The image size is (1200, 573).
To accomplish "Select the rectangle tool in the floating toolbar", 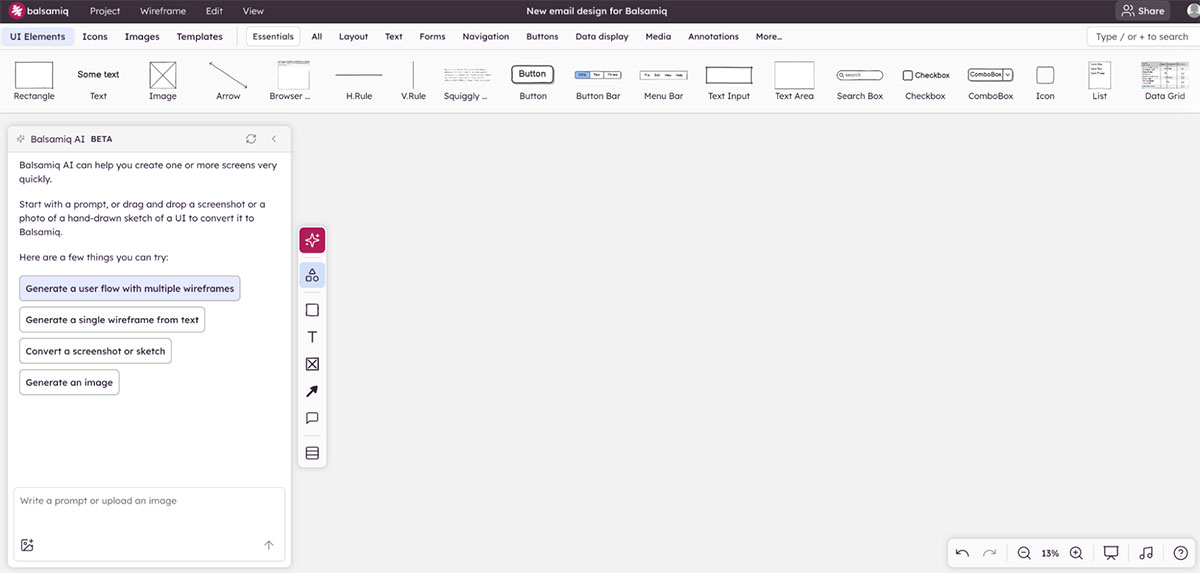I will (x=312, y=310).
